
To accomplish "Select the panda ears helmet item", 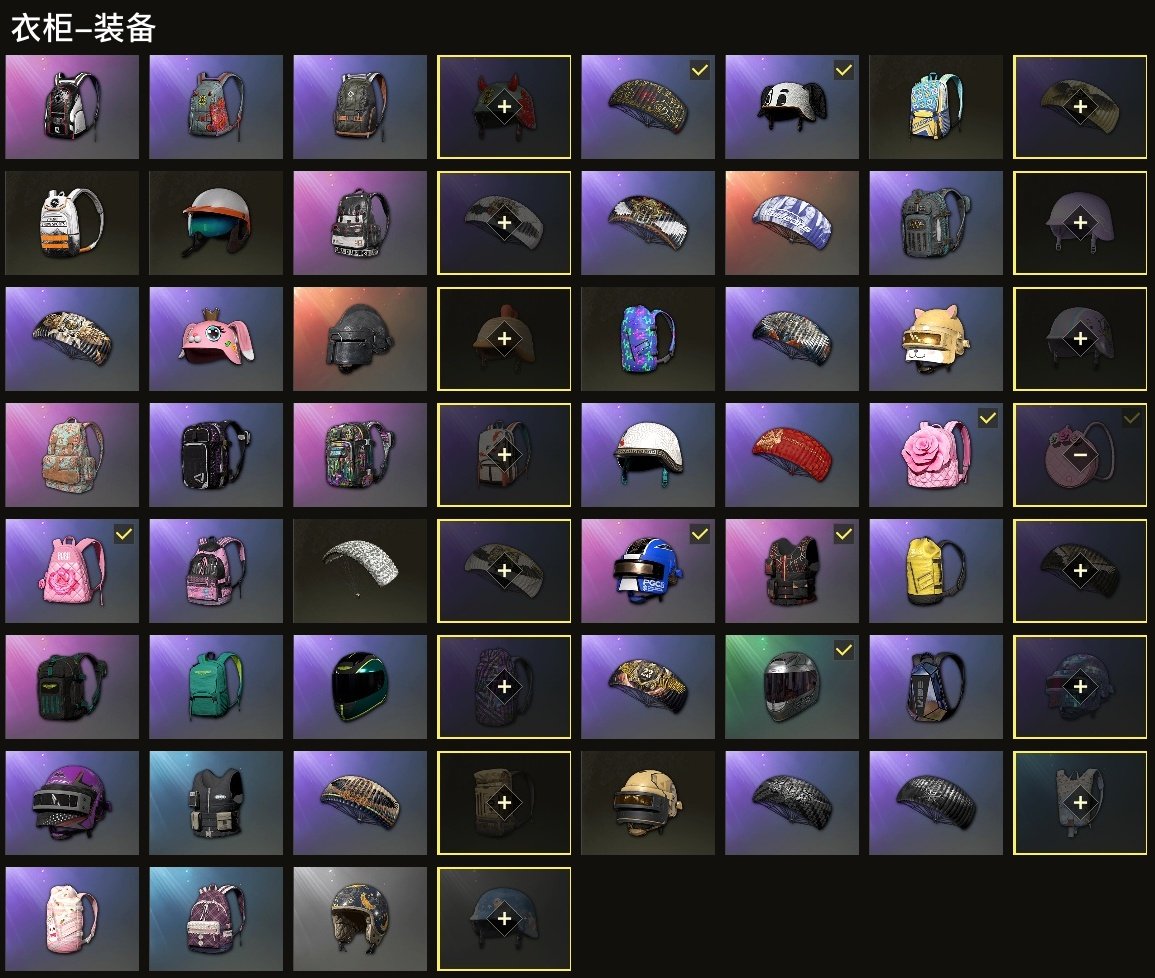I will (792, 107).
